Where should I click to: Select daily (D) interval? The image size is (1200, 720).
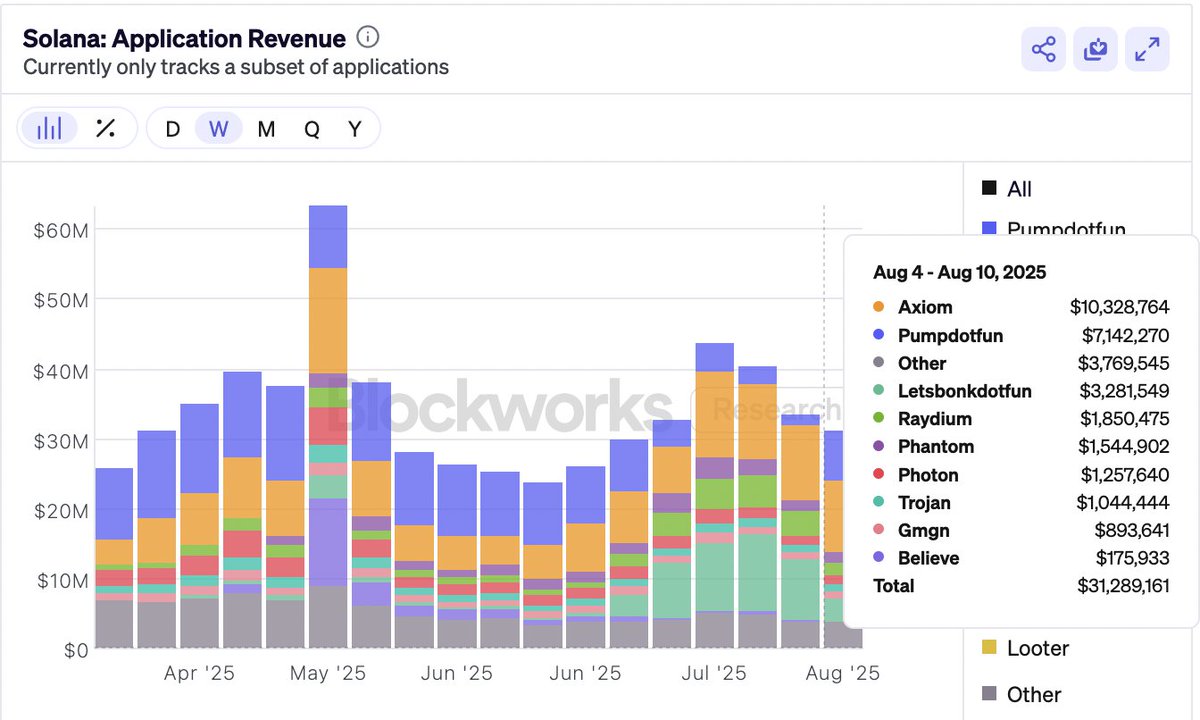click(x=173, y=129)
